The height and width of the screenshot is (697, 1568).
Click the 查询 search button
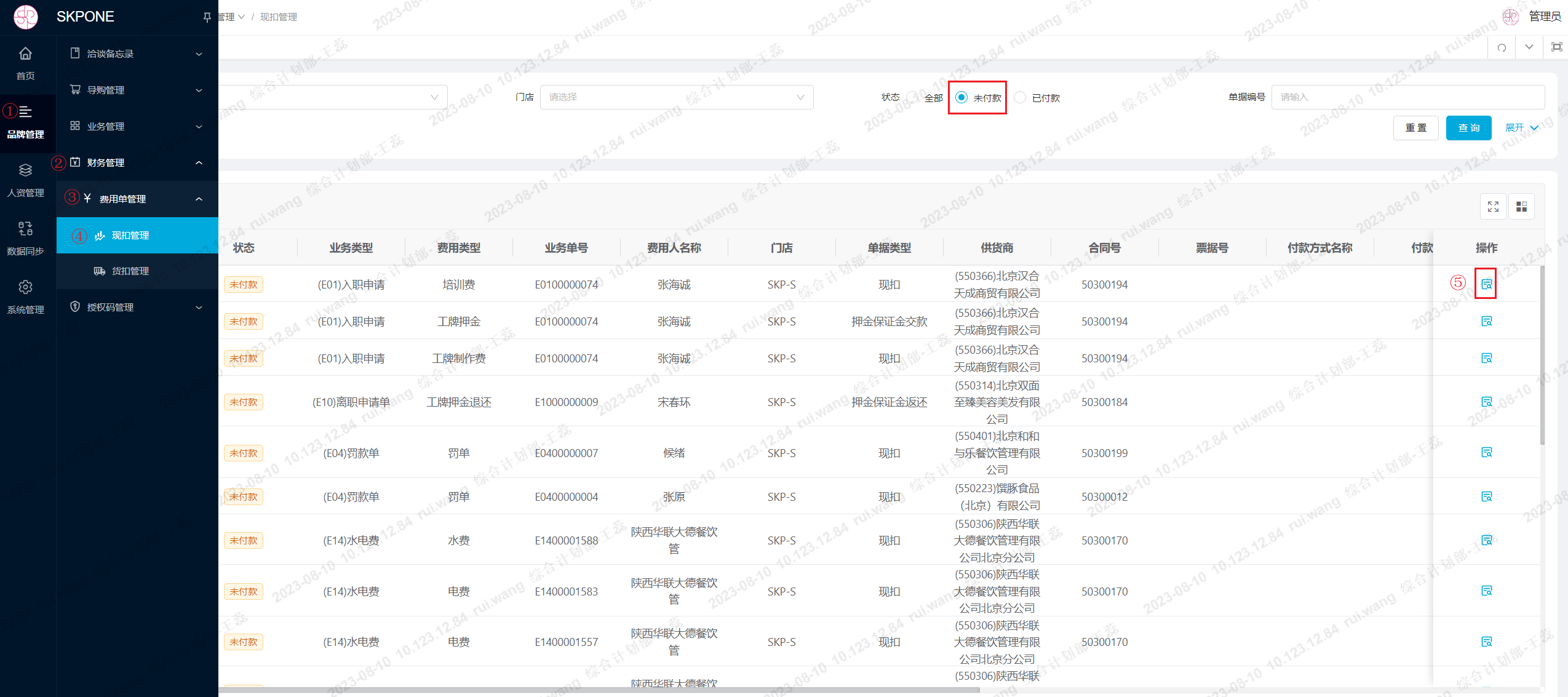pyautogui.click(x=1468, y=128)
